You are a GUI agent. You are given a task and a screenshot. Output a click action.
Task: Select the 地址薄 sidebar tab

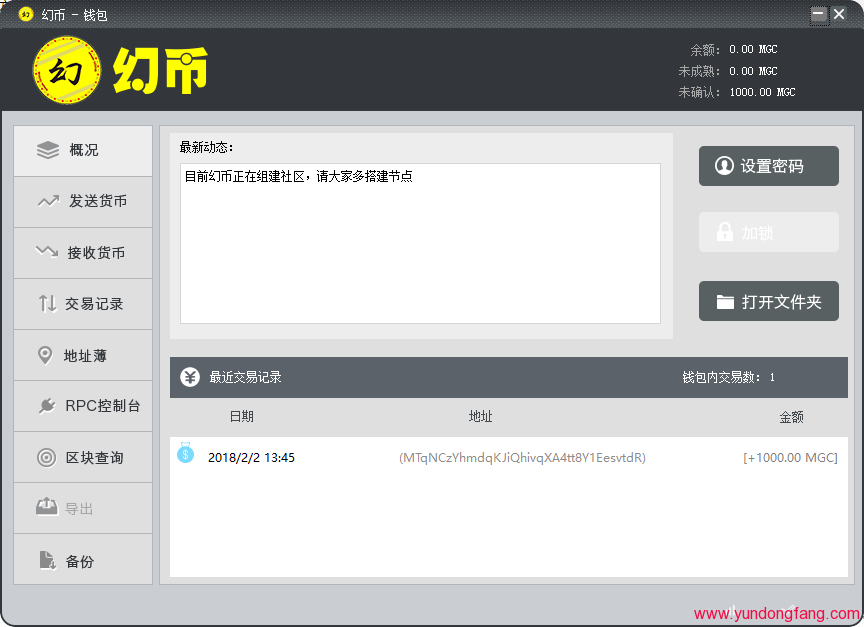point(83,355)
